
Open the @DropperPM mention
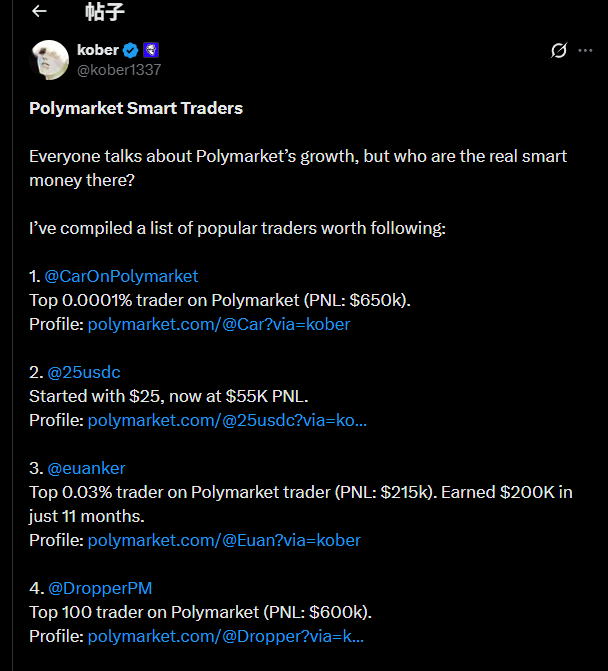(99, 588)
